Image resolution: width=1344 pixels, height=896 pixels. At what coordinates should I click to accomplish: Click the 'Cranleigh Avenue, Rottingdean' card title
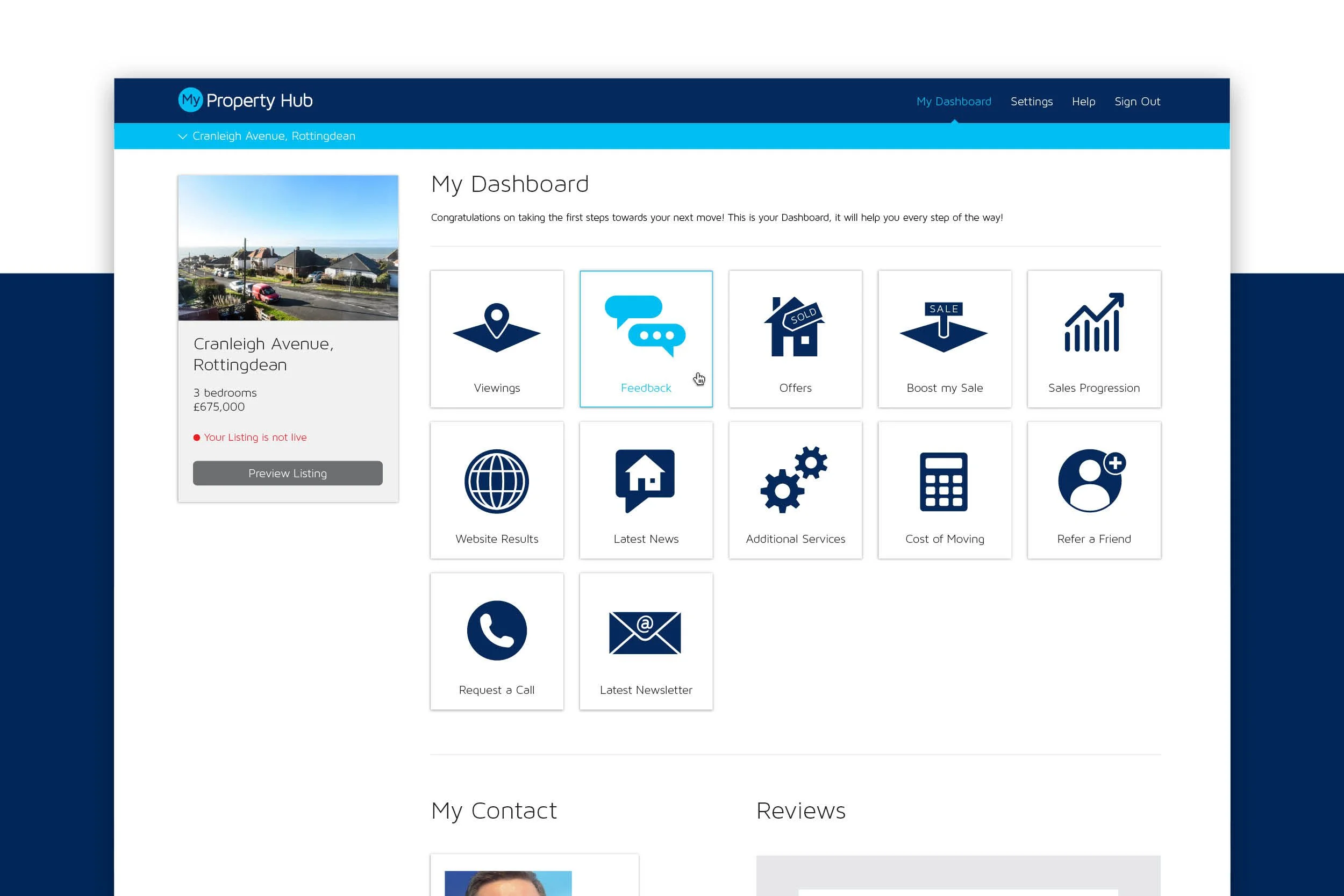coord(263,354)
